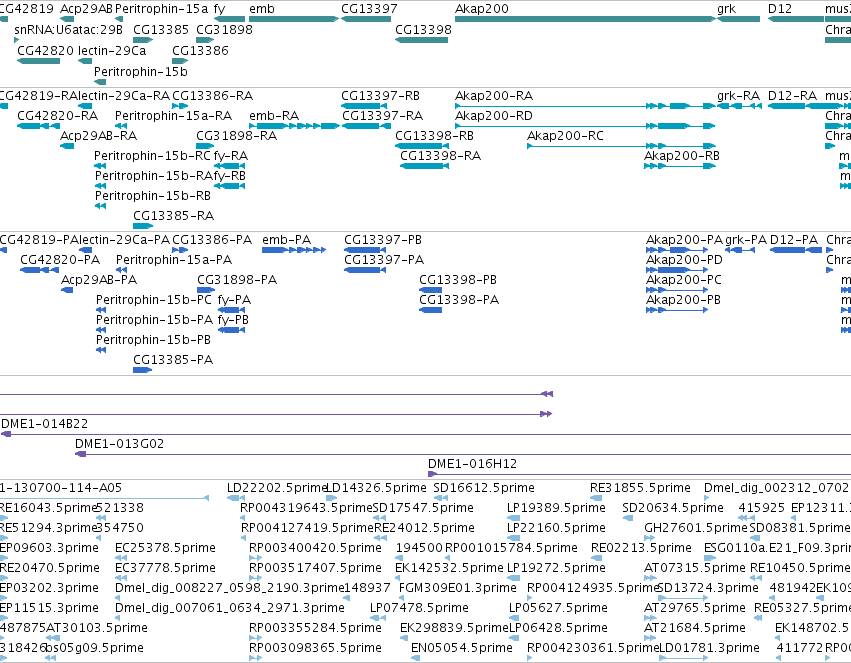Select the D12 gene label
This screenshot has width=851, height=663.
click(779, 9)
